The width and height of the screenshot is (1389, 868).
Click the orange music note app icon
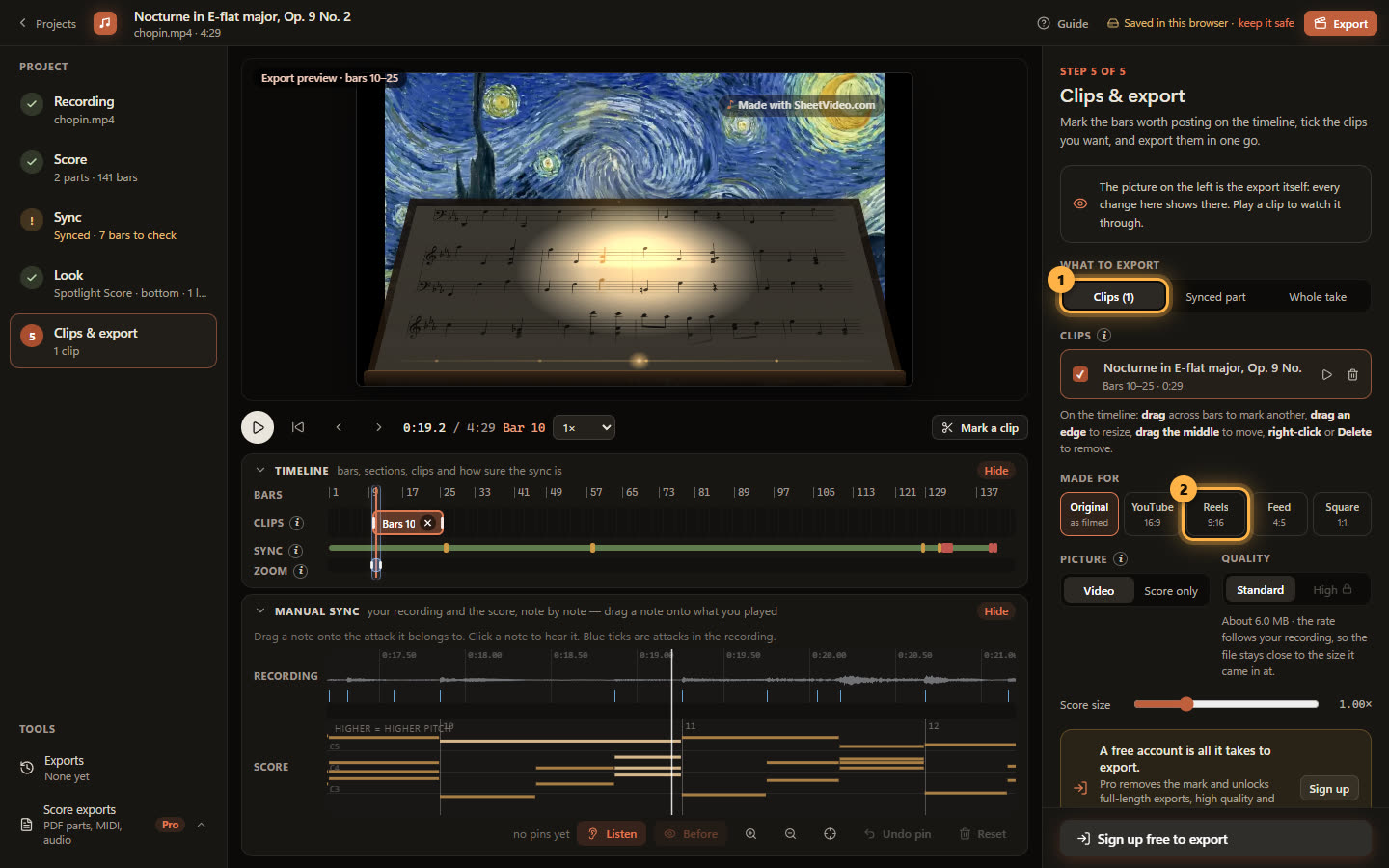pos(105,22)
